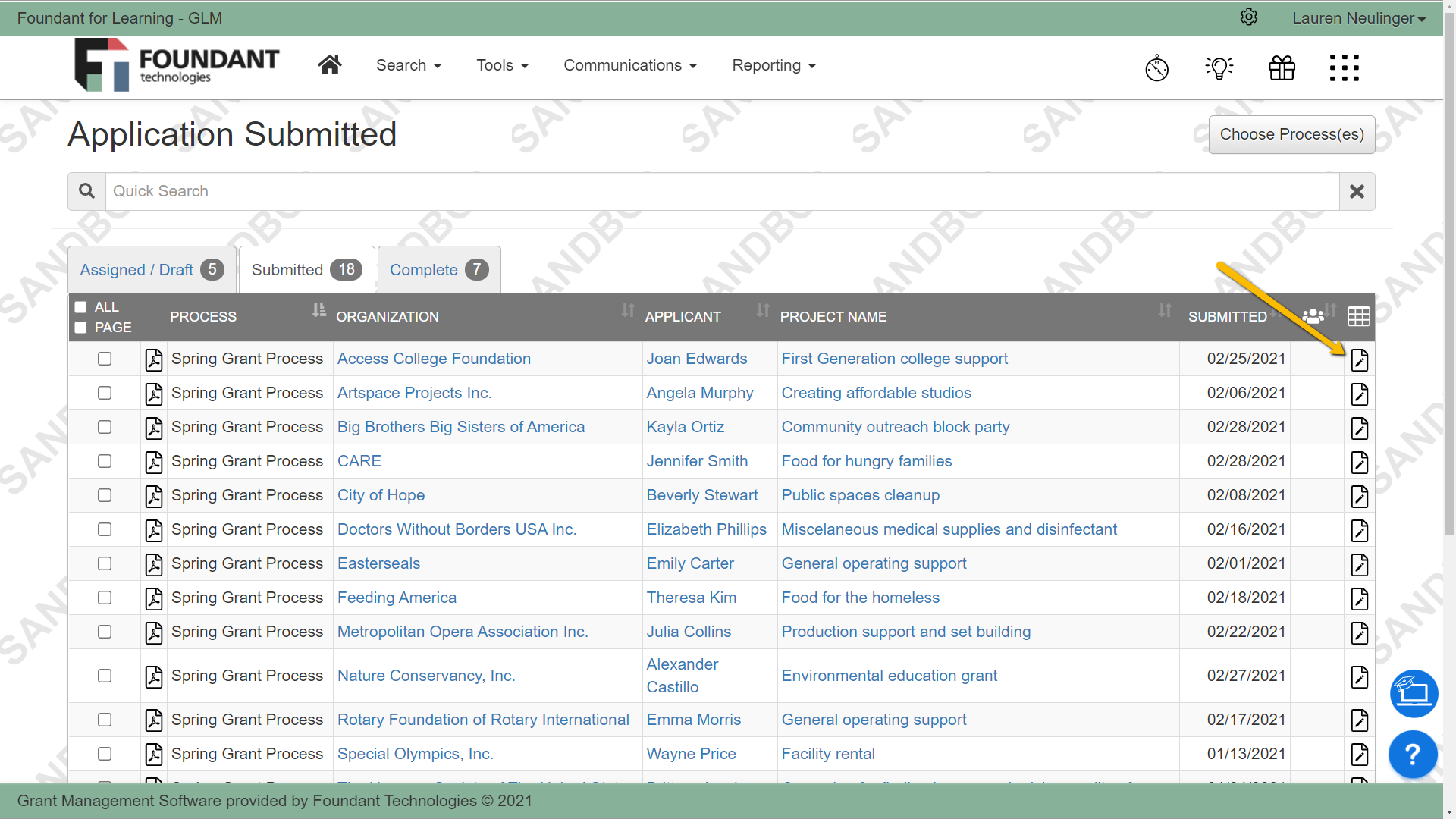This screenshot has height=819, width=1456.
Task: Click the page vertical scrollbar
Action: coord(1449,273)
